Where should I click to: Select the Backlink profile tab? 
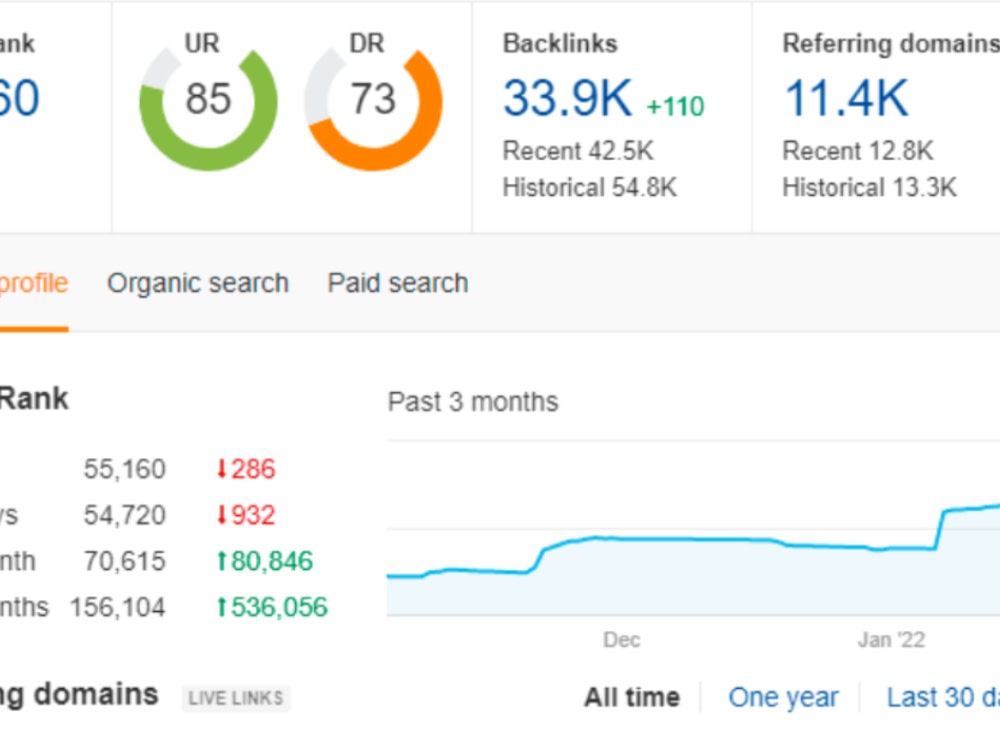[34, 283]
